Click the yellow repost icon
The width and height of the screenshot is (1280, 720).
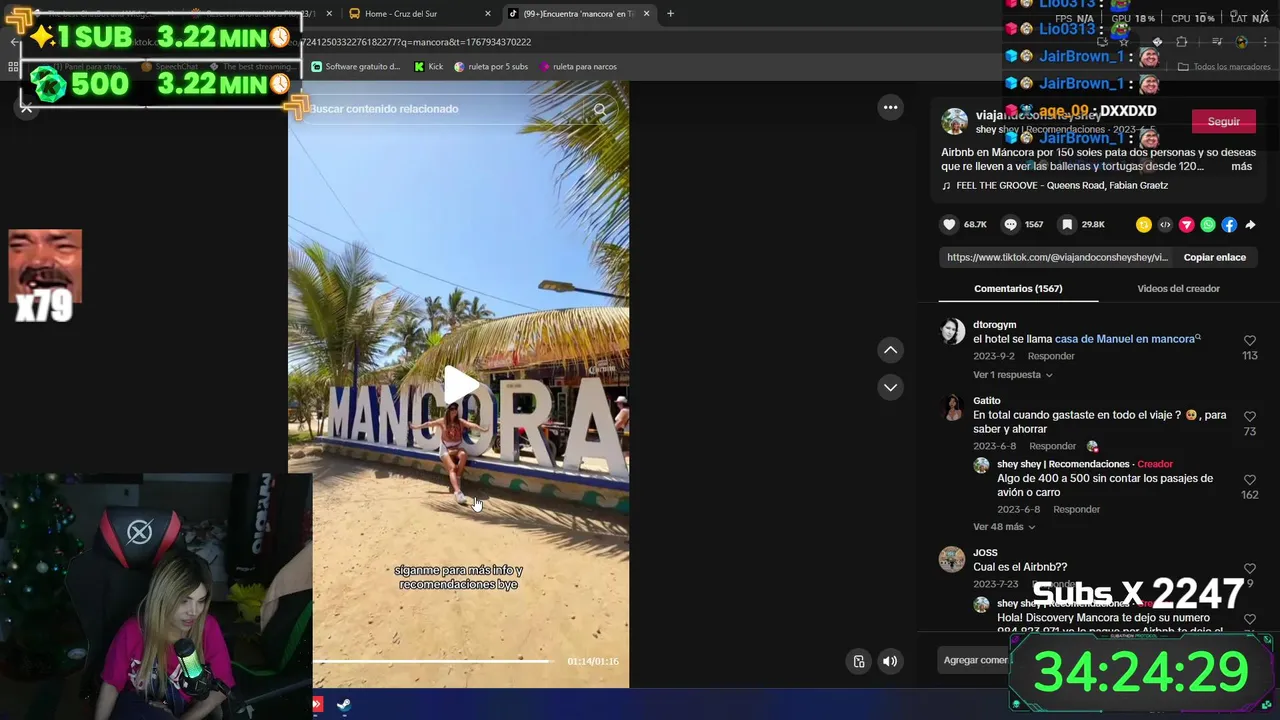(1144, 225)
